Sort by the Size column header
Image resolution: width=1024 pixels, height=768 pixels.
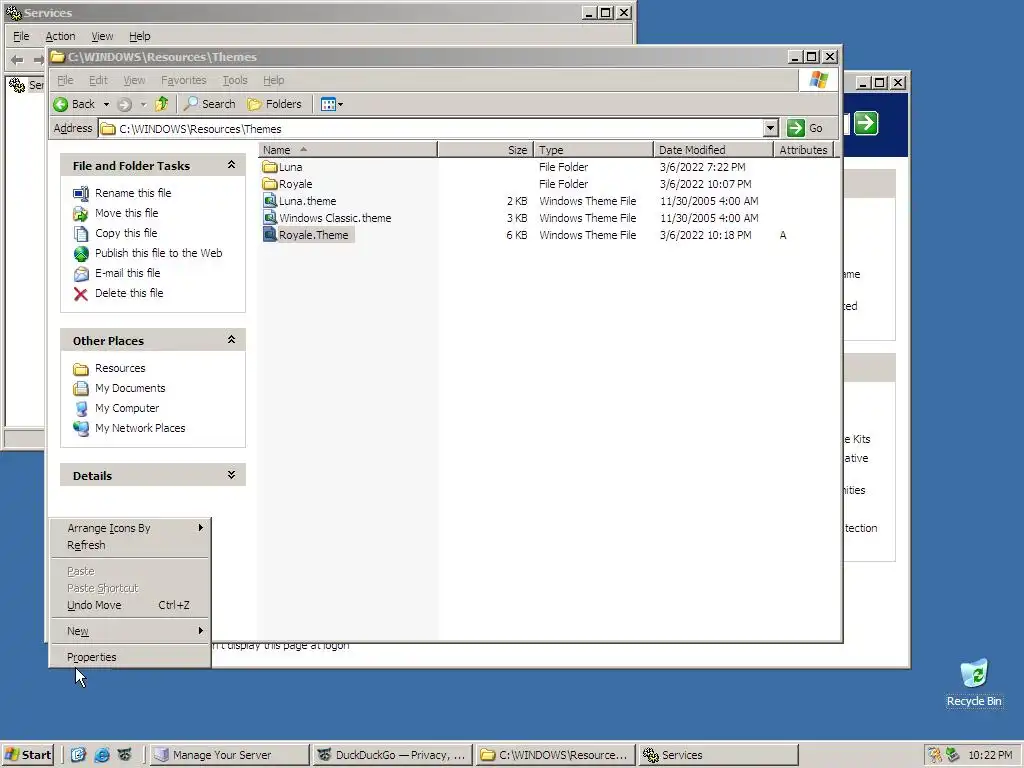click(x=485, y=150)
